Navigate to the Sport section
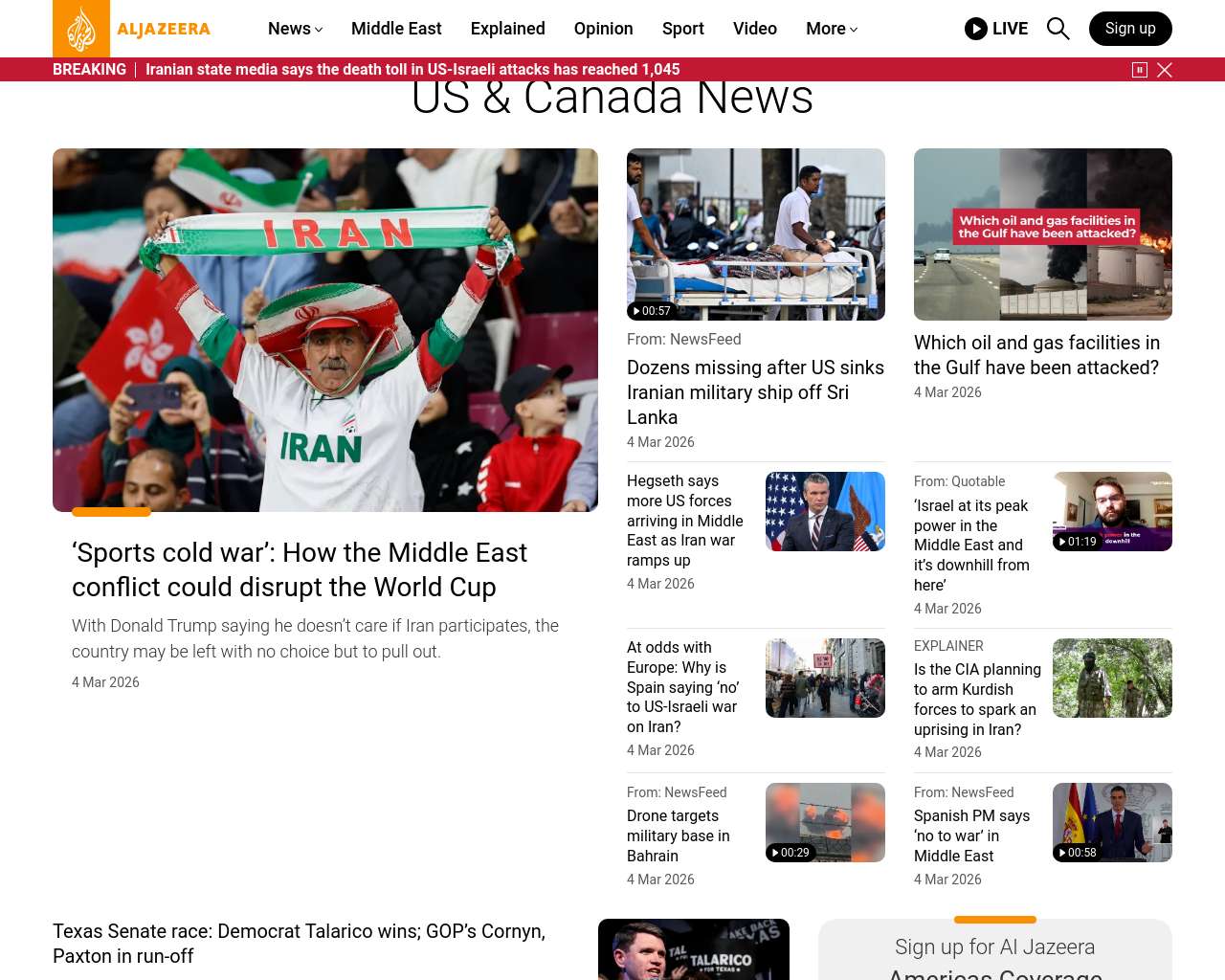Viewport: 1225px width, 980px height. (683, 29)
